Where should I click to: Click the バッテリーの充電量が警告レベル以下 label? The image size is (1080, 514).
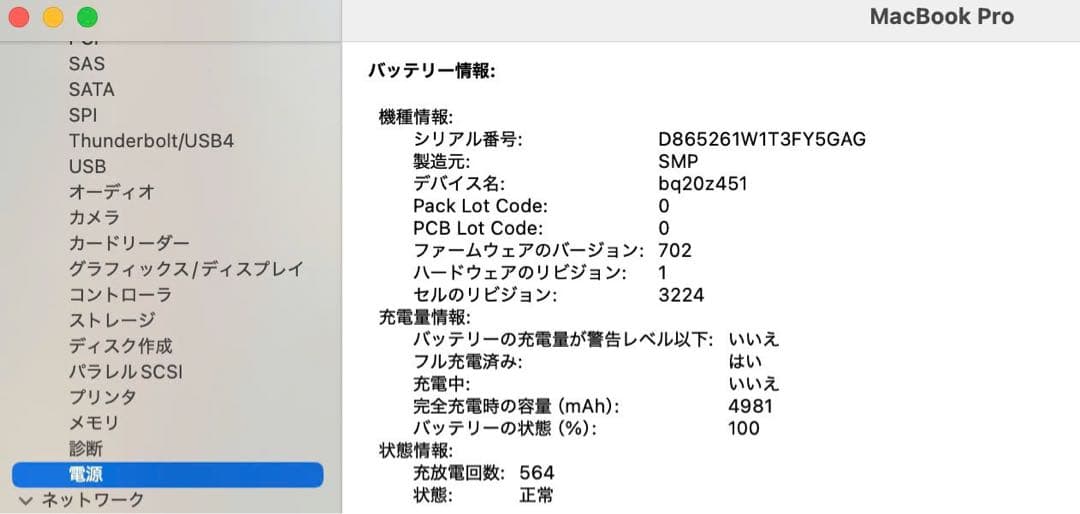[563, 340]
